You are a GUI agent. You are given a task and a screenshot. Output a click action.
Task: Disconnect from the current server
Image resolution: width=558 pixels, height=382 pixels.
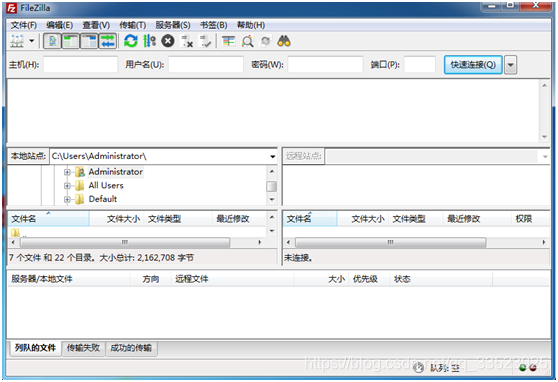tap(187, 41)
